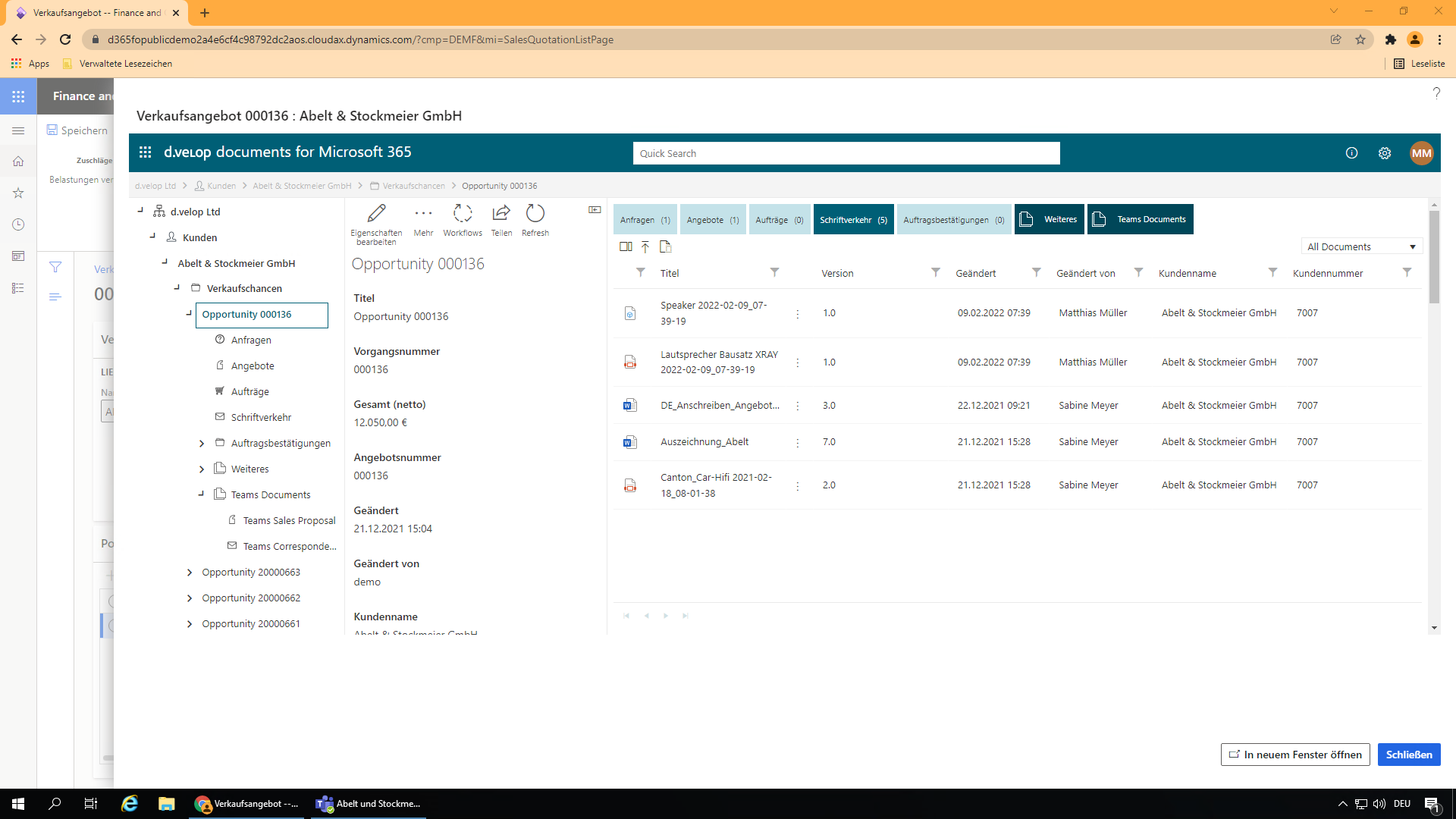This screenshot has width=1456, height=819.
Task: Click the upload arrow icon above list
Action: pos(645,246)
